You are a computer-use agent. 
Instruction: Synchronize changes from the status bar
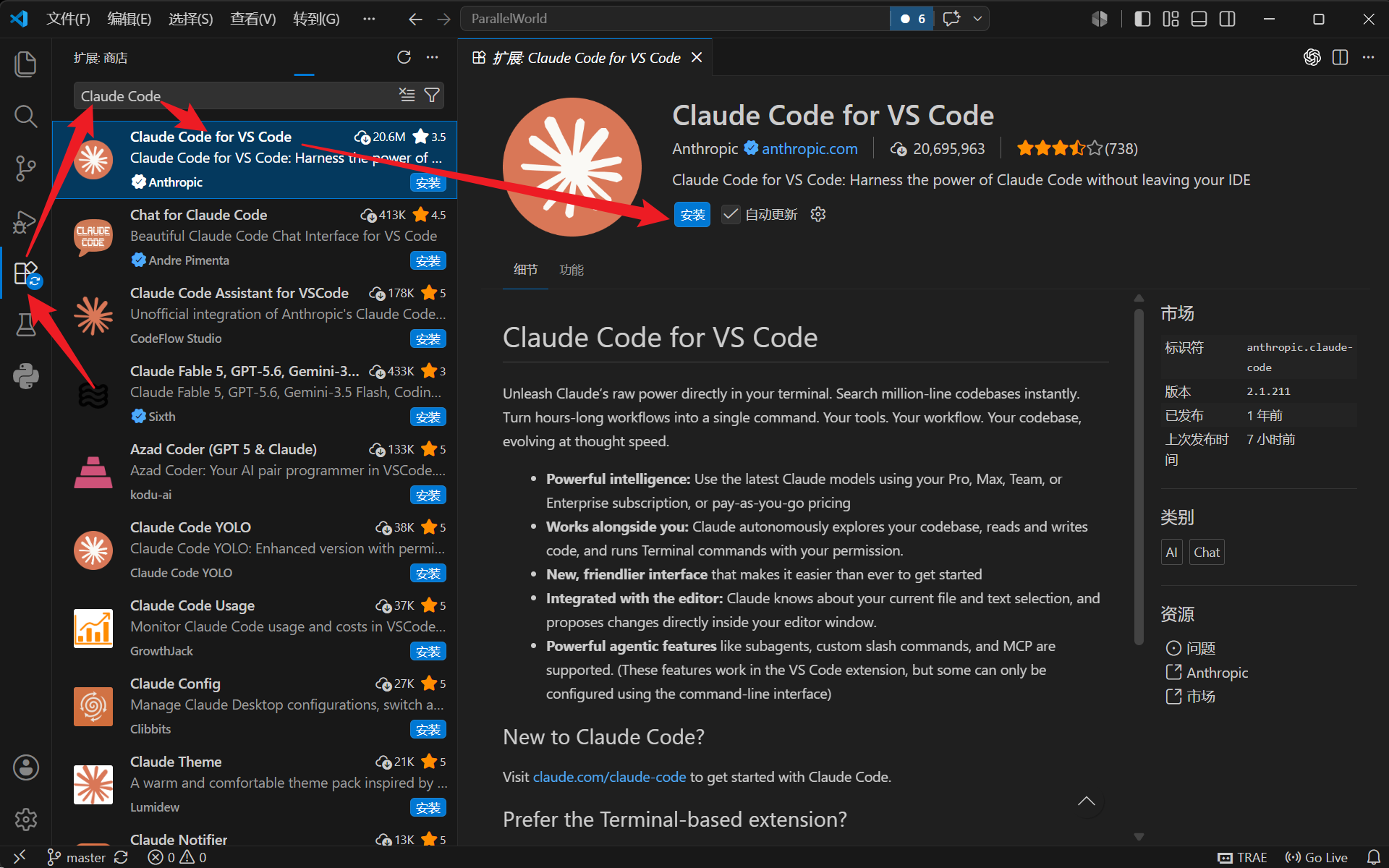pyautogui.click(x=121, y=857)
